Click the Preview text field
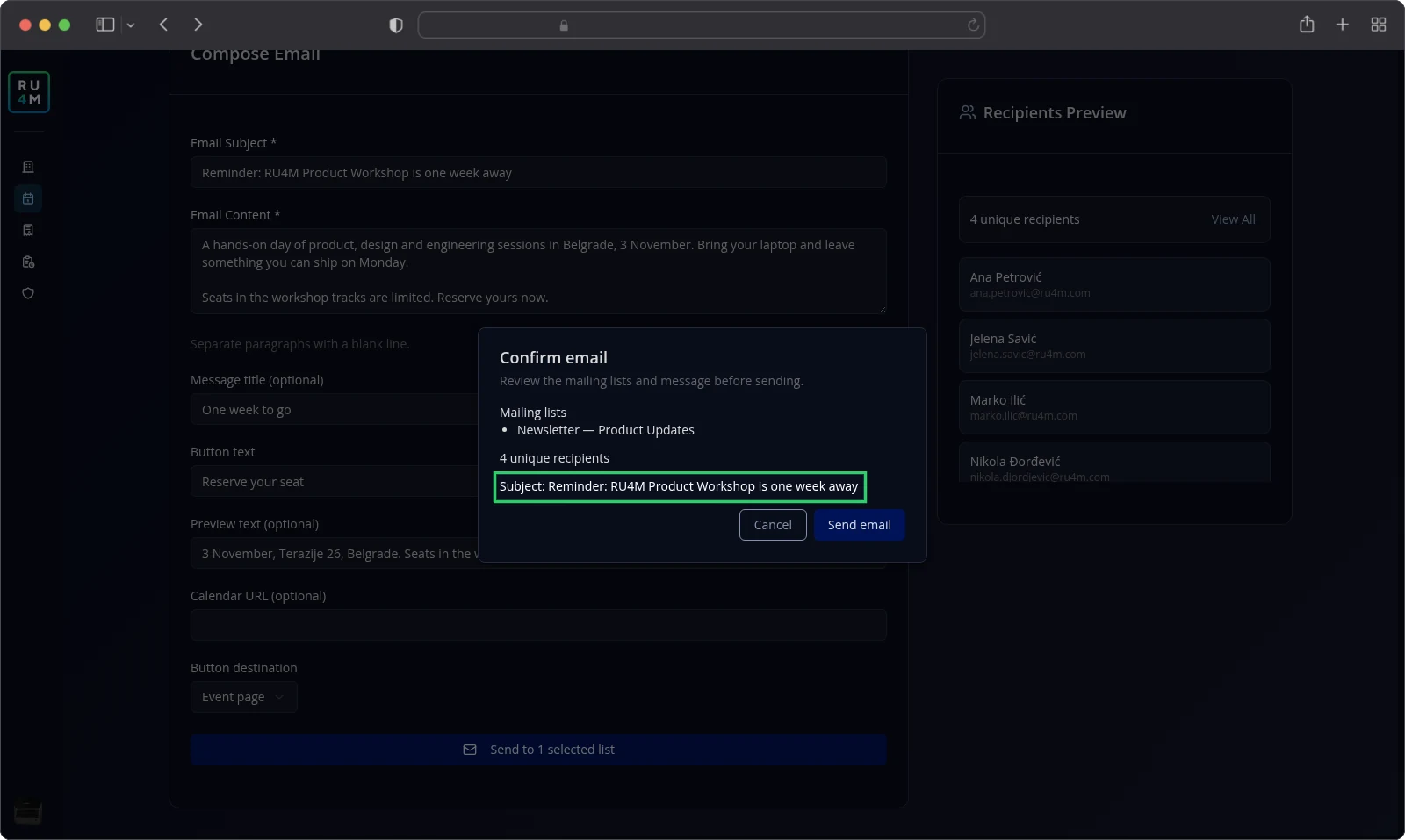 click(334, 554)
